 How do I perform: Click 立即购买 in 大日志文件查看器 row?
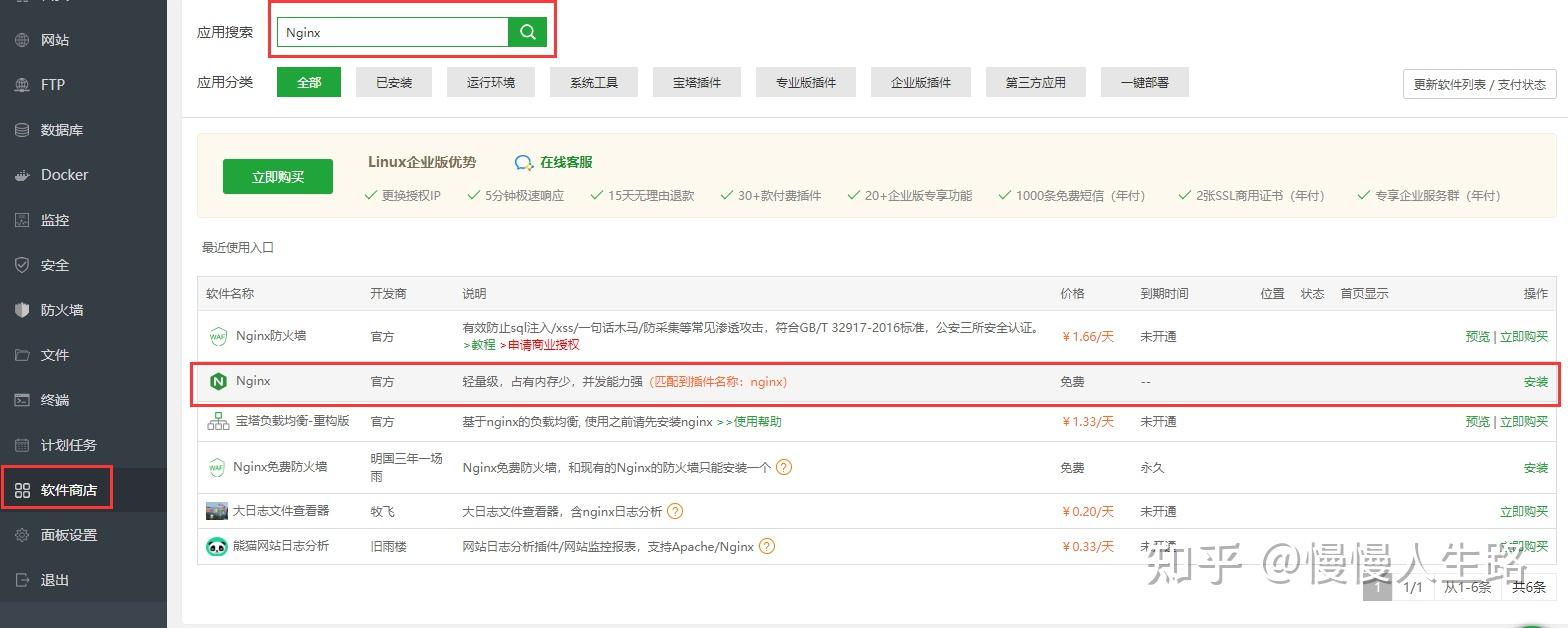(x=1524, y=512)
